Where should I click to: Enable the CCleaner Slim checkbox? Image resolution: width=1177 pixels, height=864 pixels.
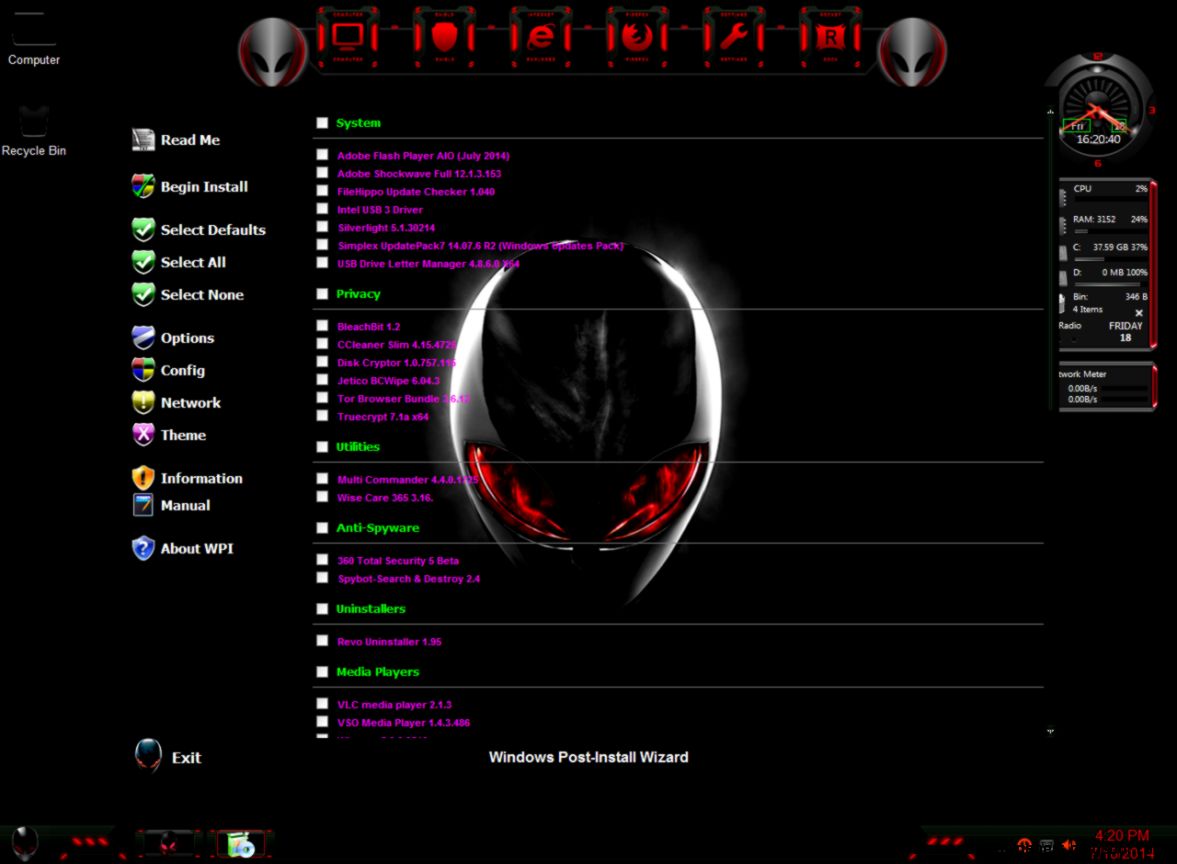click(x=322, y=343)
